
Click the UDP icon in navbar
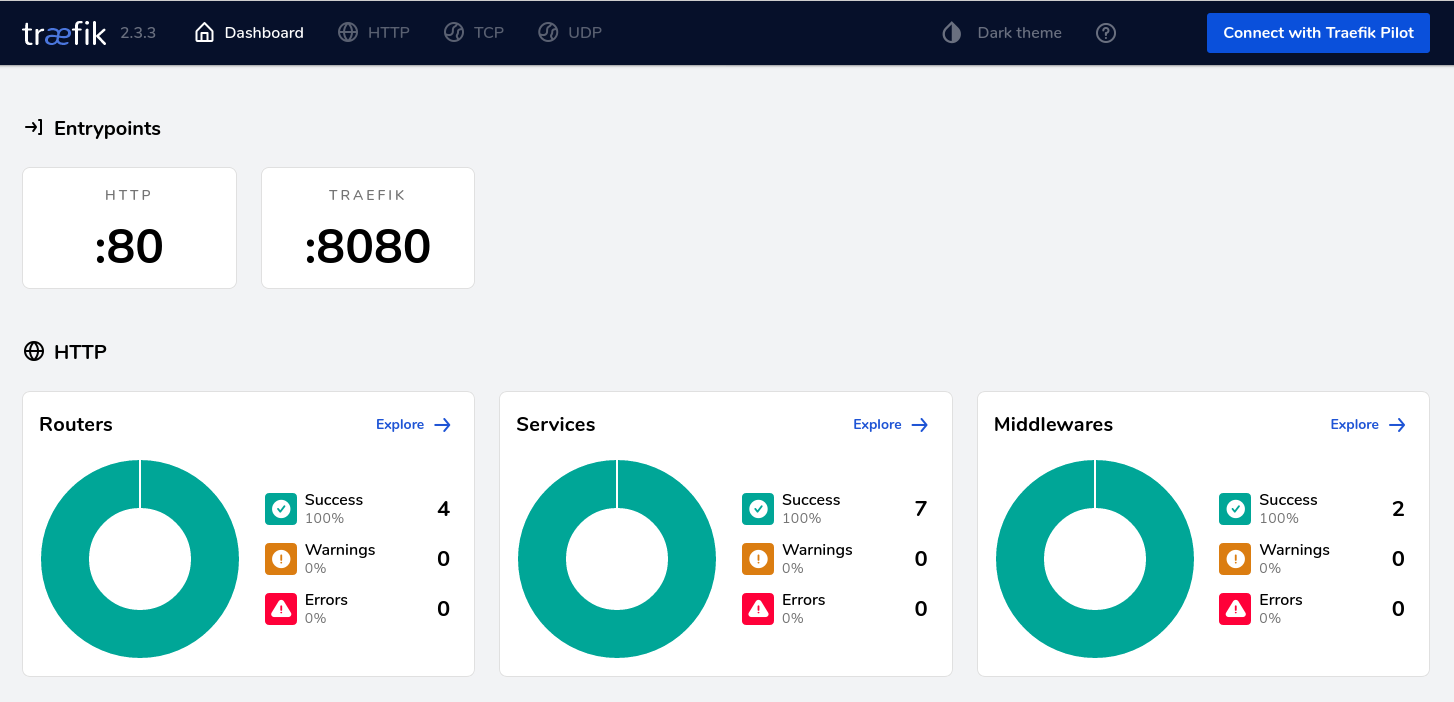click(x=548, y=32)
